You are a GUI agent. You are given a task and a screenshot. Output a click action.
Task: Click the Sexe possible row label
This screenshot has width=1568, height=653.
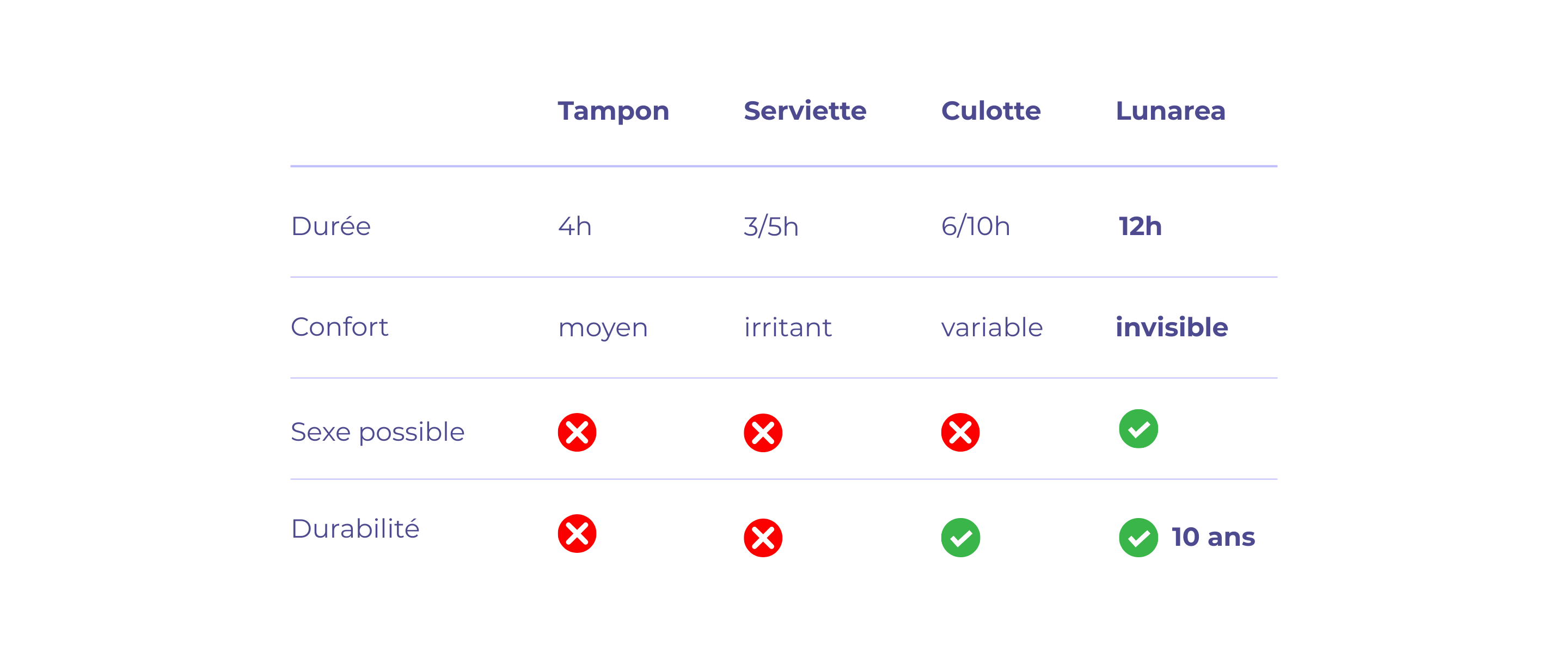377,432
